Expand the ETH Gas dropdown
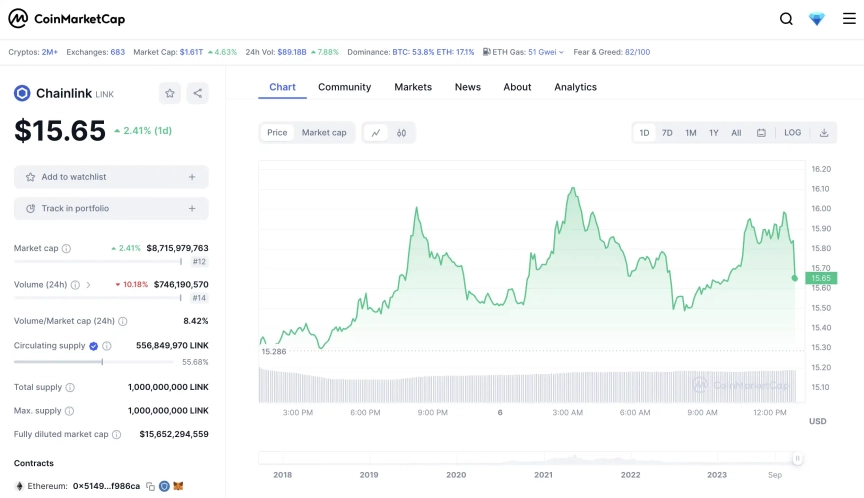Viewport: 864px width, 498px height. 561,52
